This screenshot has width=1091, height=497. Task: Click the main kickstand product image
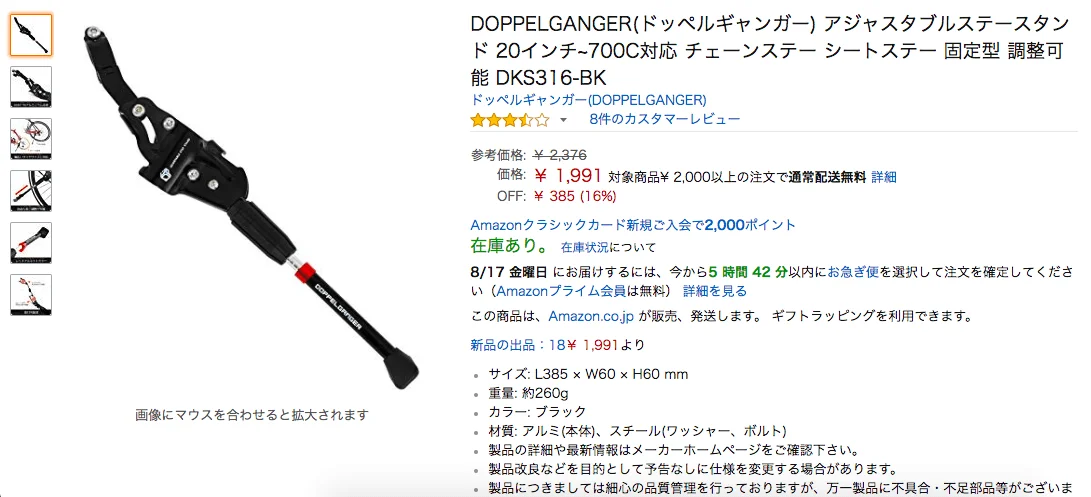coord(250,209)
